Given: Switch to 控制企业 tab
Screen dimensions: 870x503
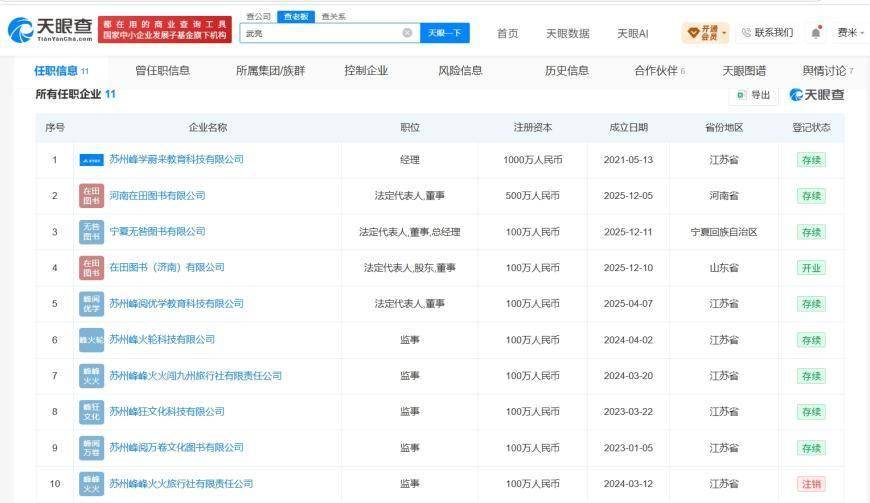Looking at the screenshot, I should pyautogui.click(x=366, y=71).
